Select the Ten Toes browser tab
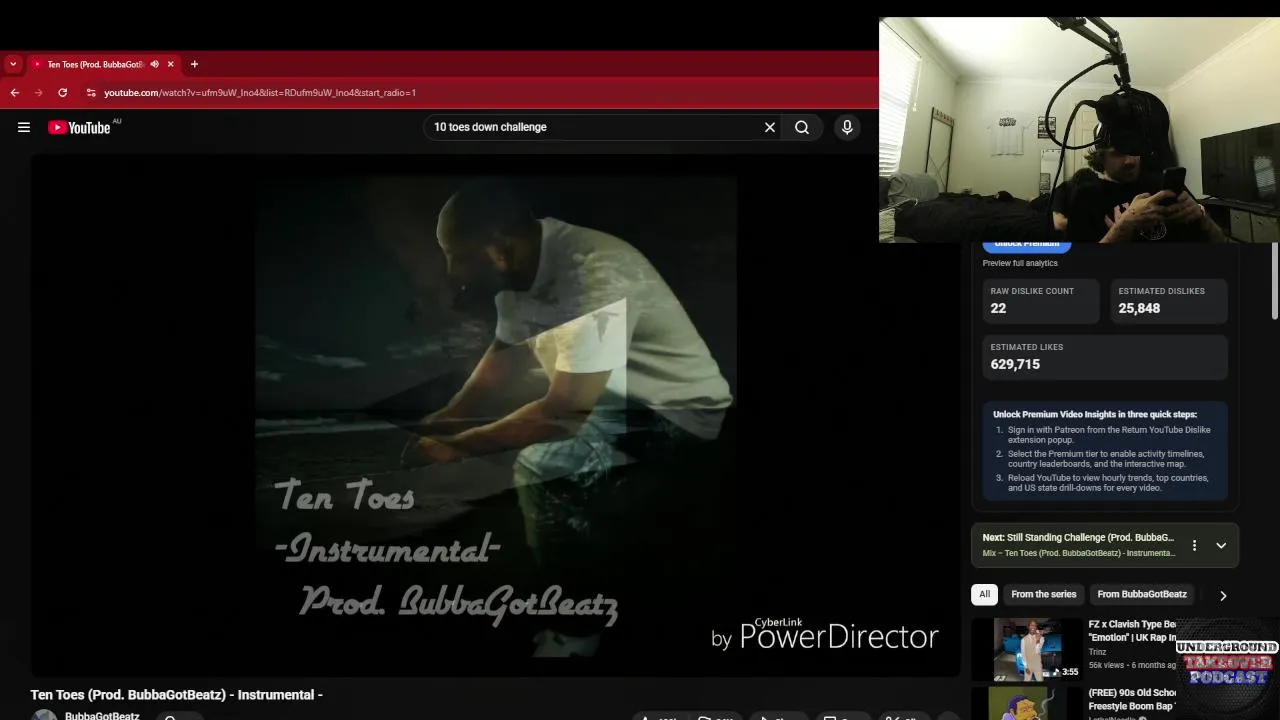Image resolution: width=1280 pixels, height=720 pixels. coord(96,64)
